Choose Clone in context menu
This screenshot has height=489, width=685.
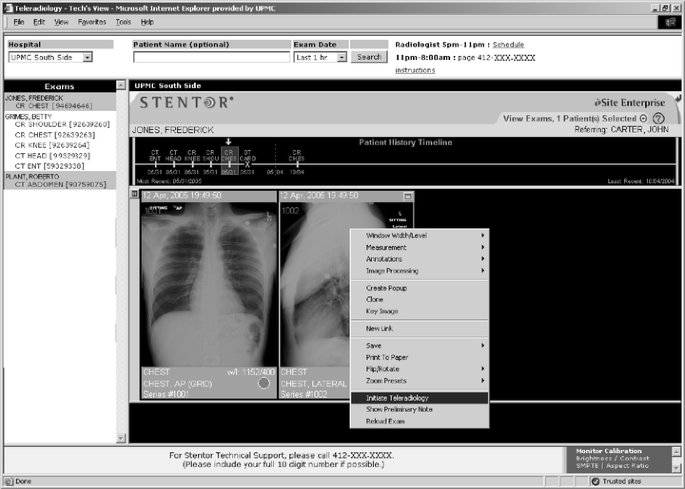pos(420,299)
